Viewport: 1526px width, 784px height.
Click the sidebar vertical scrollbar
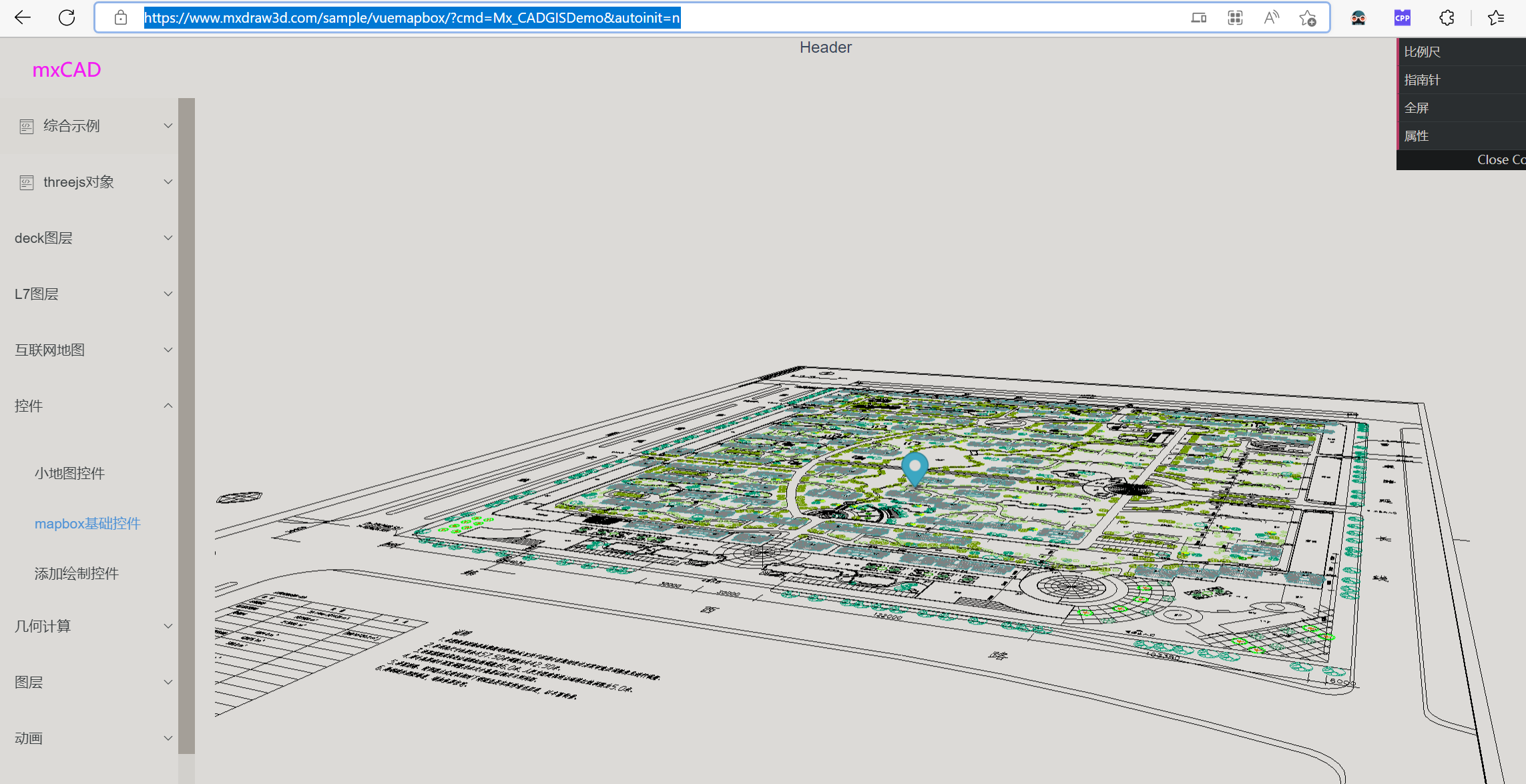point(187,426)
